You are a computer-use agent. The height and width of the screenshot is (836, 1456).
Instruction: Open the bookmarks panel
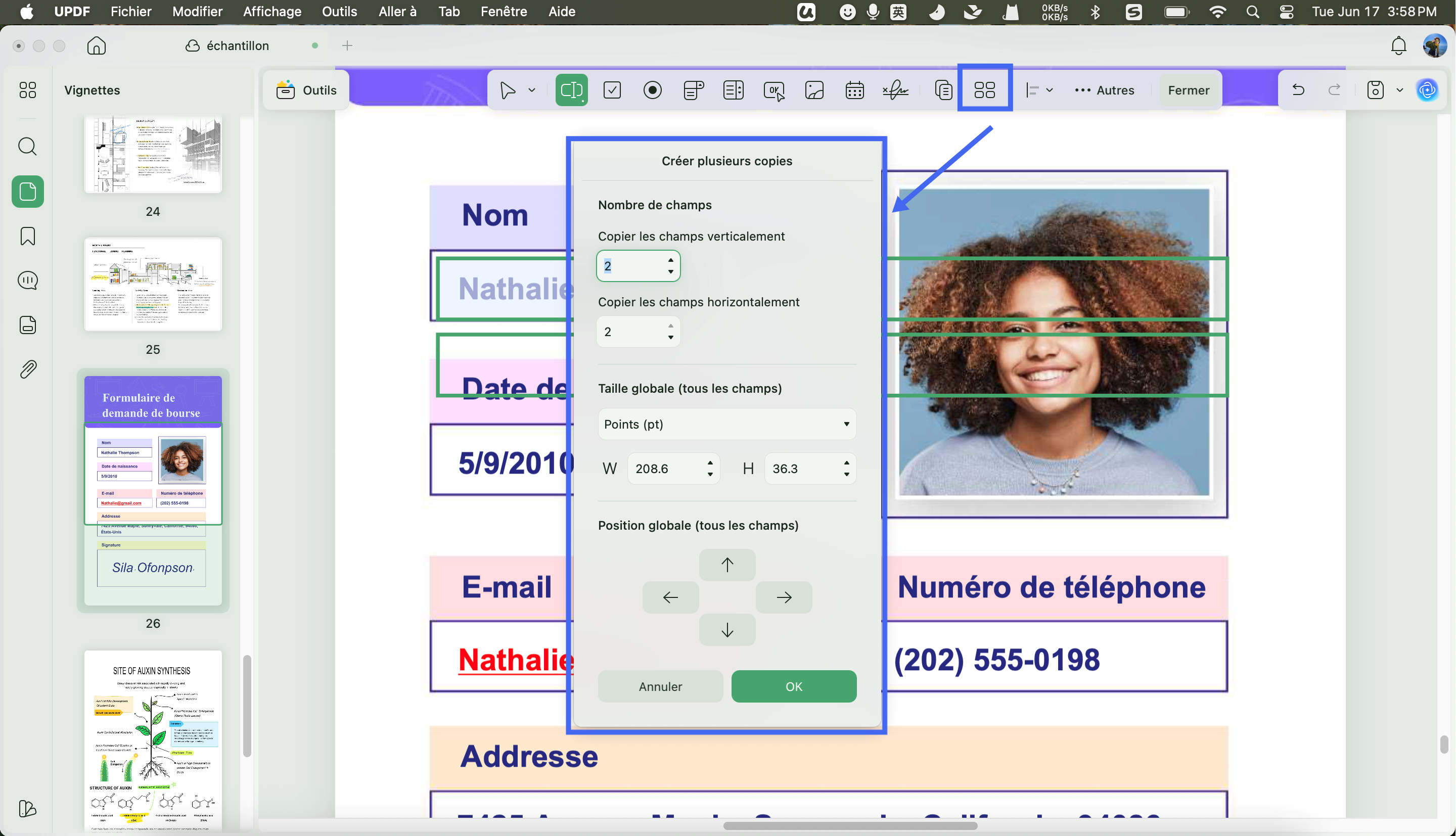pyautogui.click(x=28, y=236)
